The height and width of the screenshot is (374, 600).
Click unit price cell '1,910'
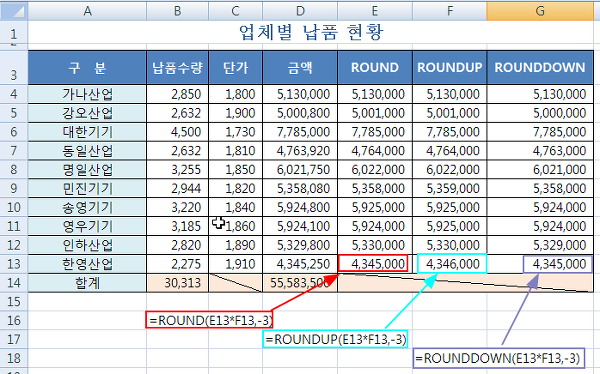(236, 264)
